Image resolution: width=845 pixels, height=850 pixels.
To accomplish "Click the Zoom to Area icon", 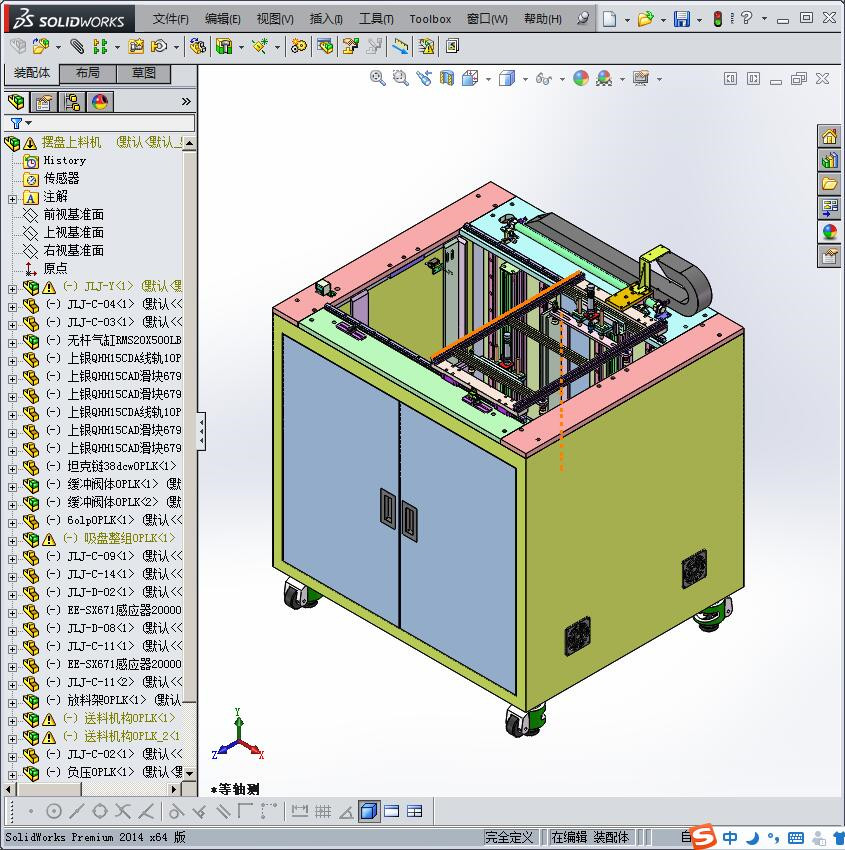I will tap(401, 79).
